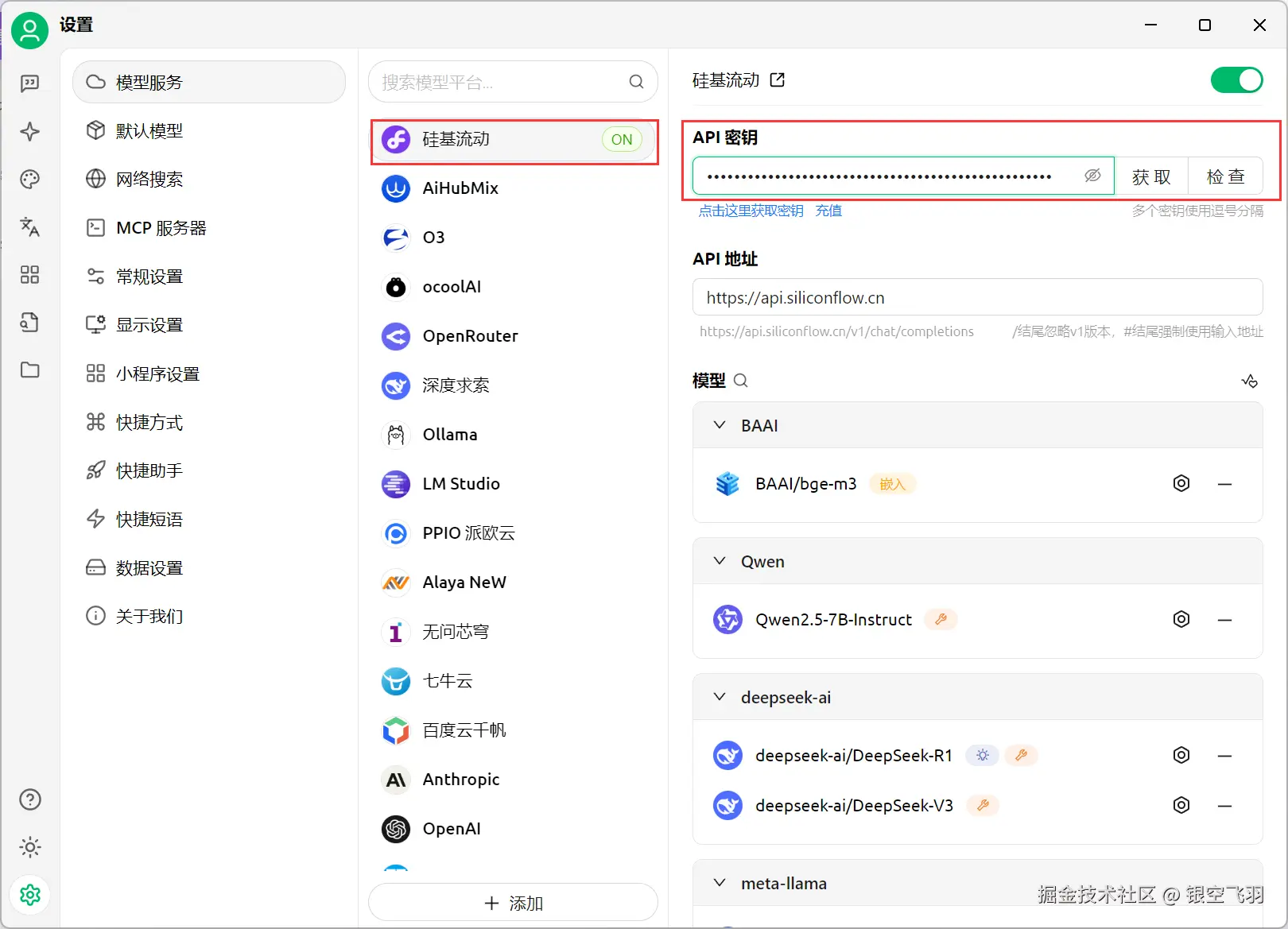The height and width of the screenshot is (929, 1288).
Task: Select 快捷方式 in settings menu
Action: (x=209, y=422)
